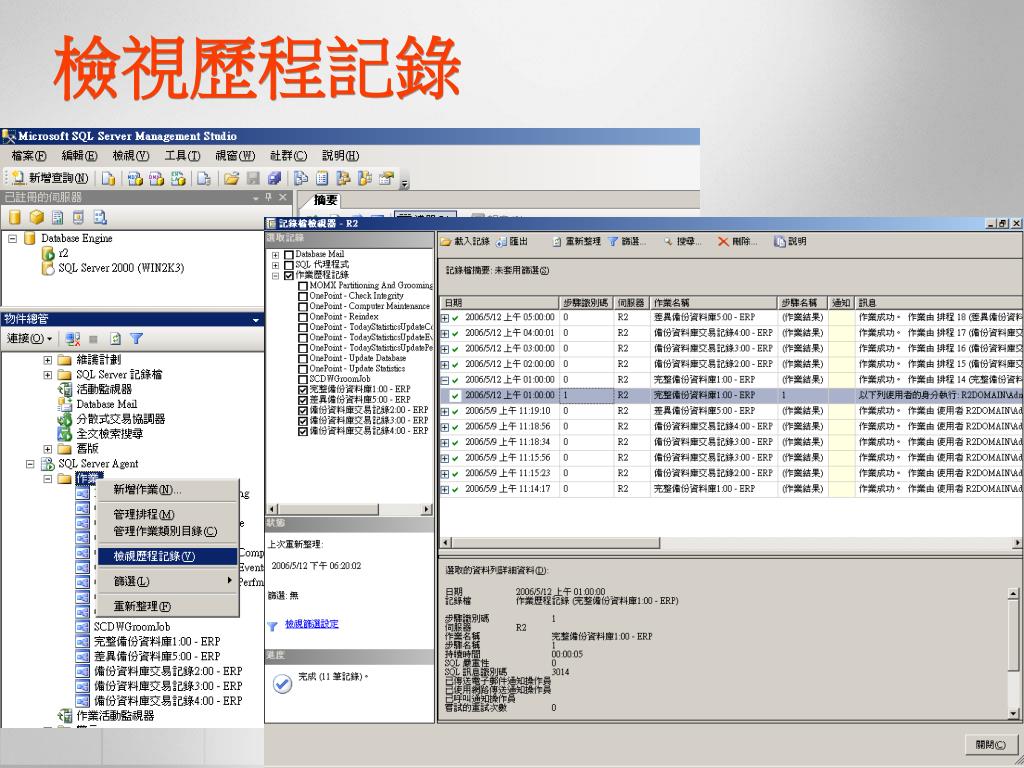Check the SQL 代理程式 log checkbox
The width and height of the screenshot is (1024, 768).
pyautogui.click(x=289, y=265)
